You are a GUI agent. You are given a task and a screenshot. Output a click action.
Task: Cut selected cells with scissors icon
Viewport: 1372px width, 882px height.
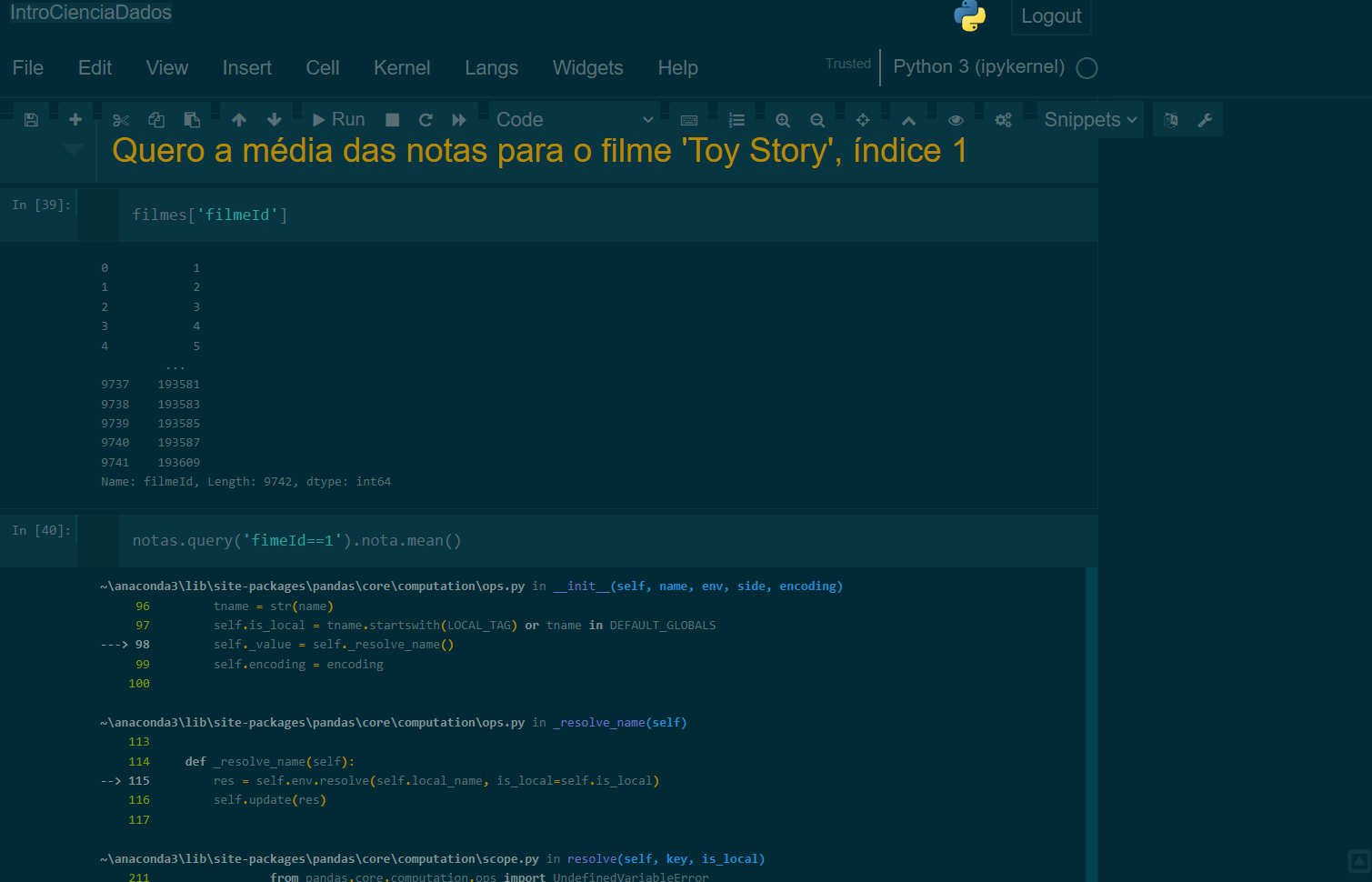(x=121, y=120)
